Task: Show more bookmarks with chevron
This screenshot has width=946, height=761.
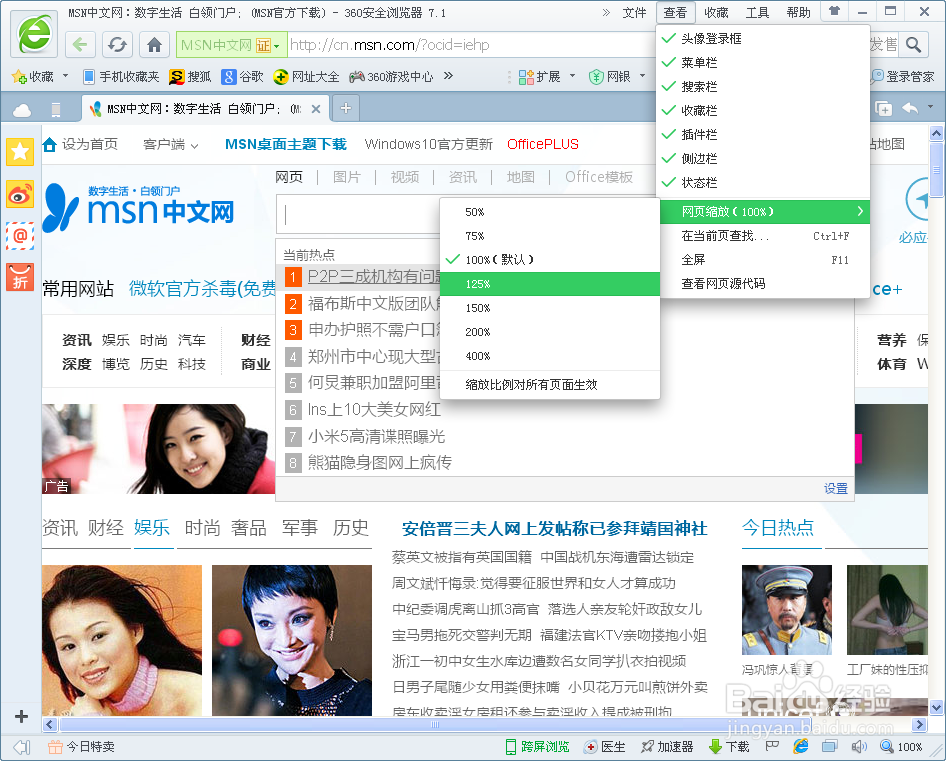Action: pos(448,75)
